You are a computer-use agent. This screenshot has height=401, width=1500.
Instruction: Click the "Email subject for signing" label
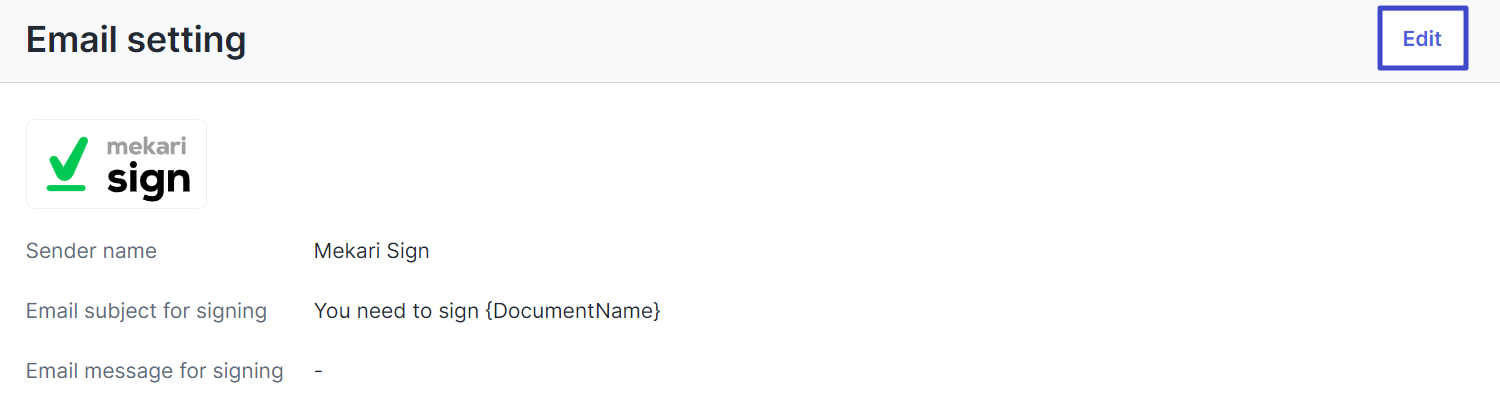(x=146, y=311)
